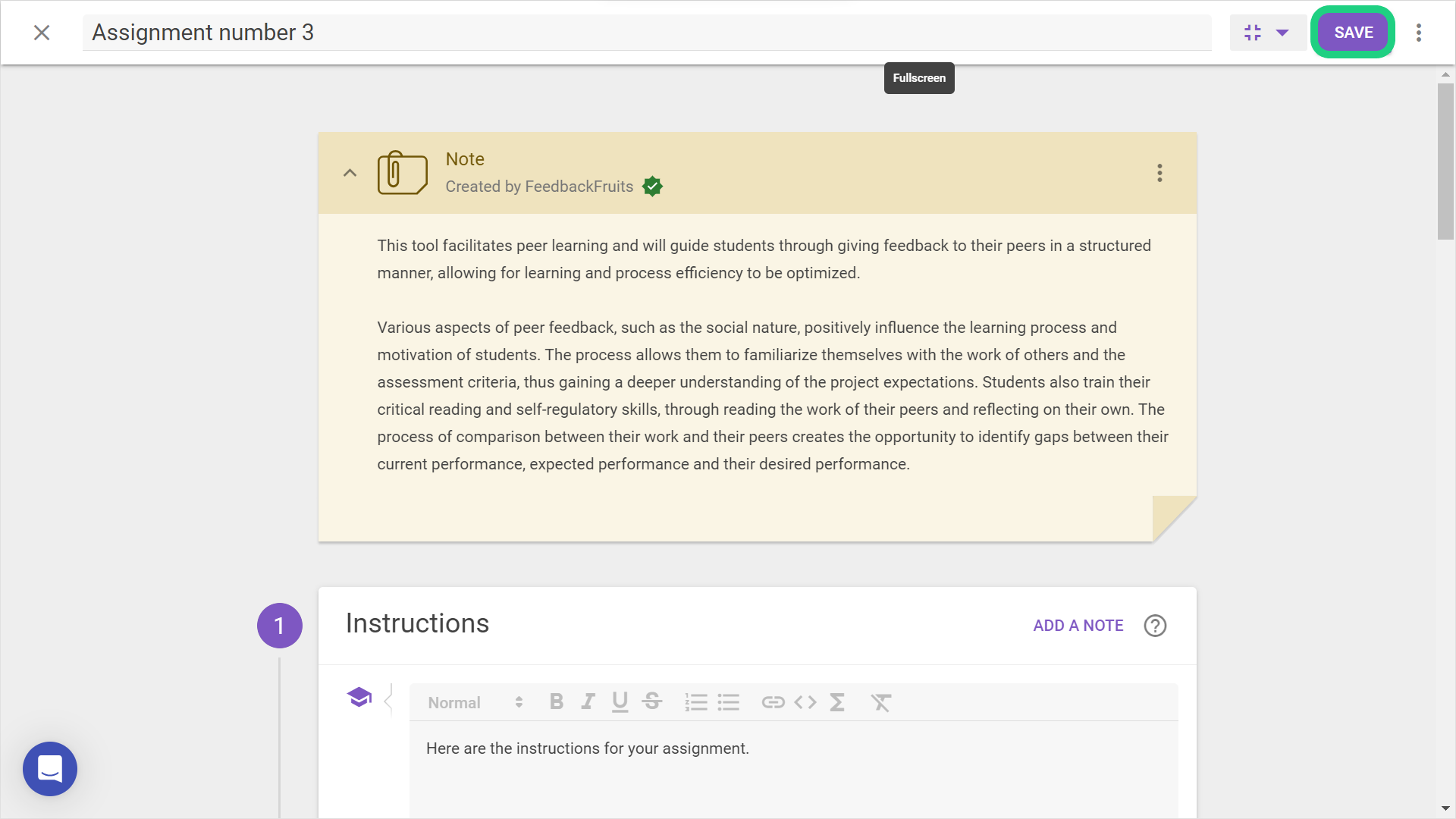Apply strikethrough formatting in editor
The image size is (1456, 819).
[x=651, y=702]
